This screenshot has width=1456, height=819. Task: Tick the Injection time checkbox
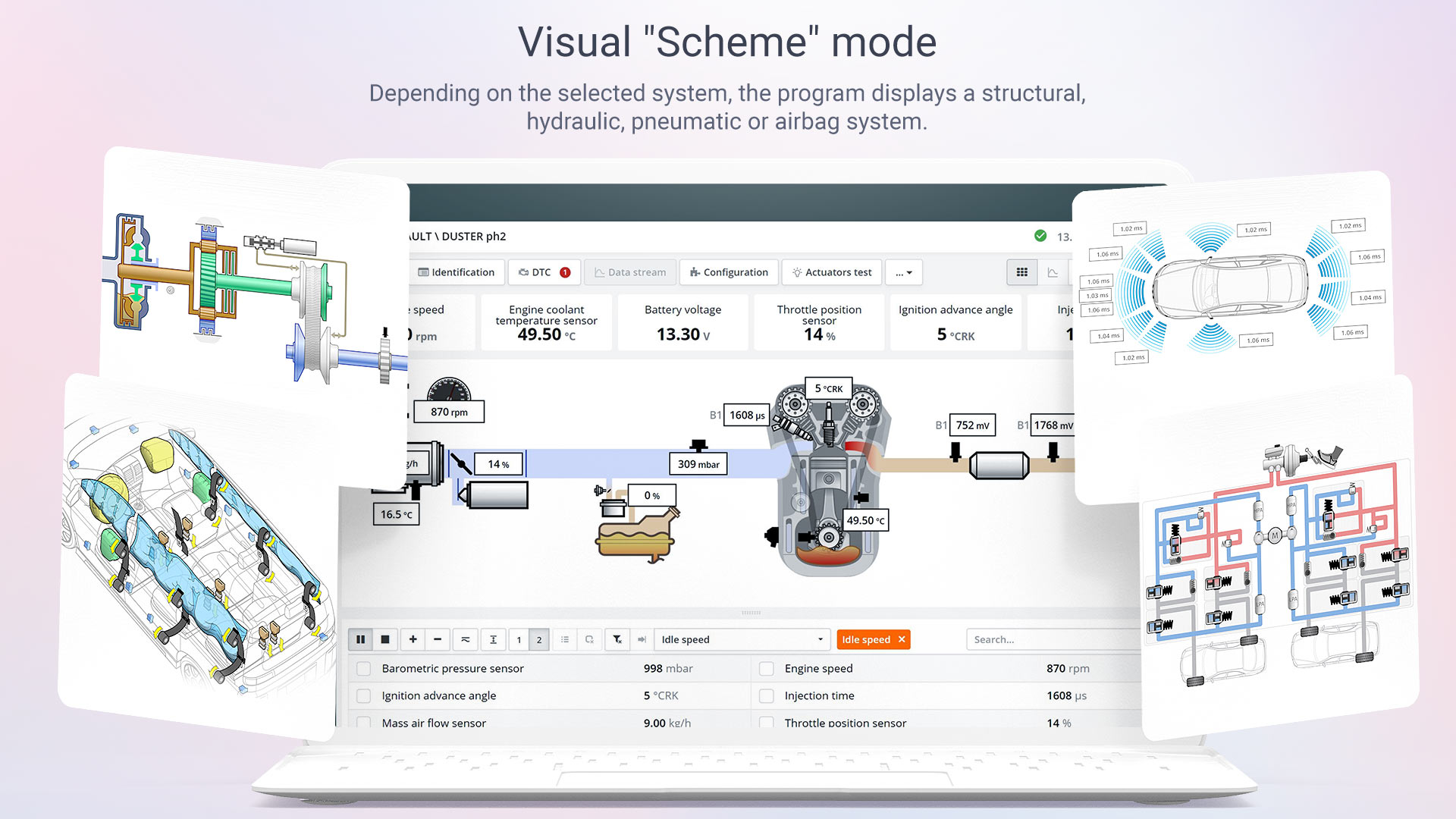[767, 695]
